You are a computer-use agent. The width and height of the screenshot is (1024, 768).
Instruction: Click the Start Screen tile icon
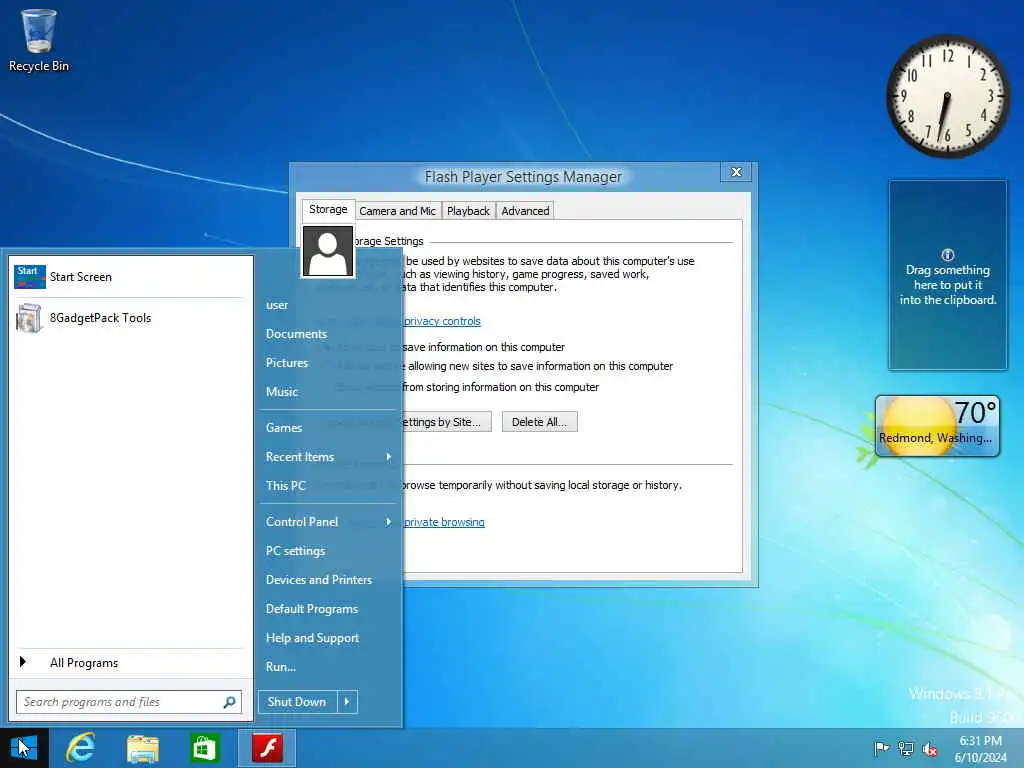point(29,277)
